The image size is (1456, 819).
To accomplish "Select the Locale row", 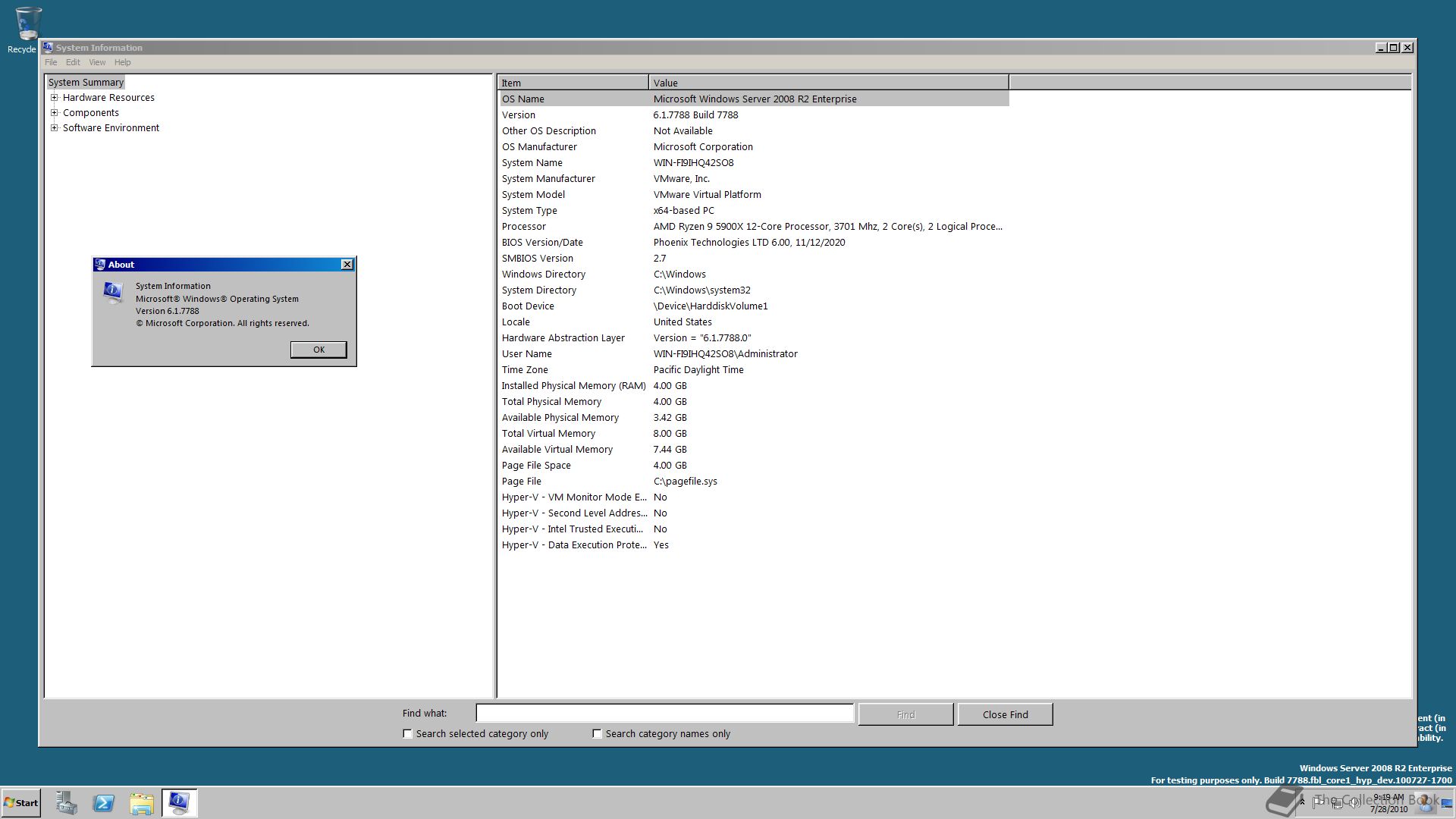I will (x=753, y=322).
